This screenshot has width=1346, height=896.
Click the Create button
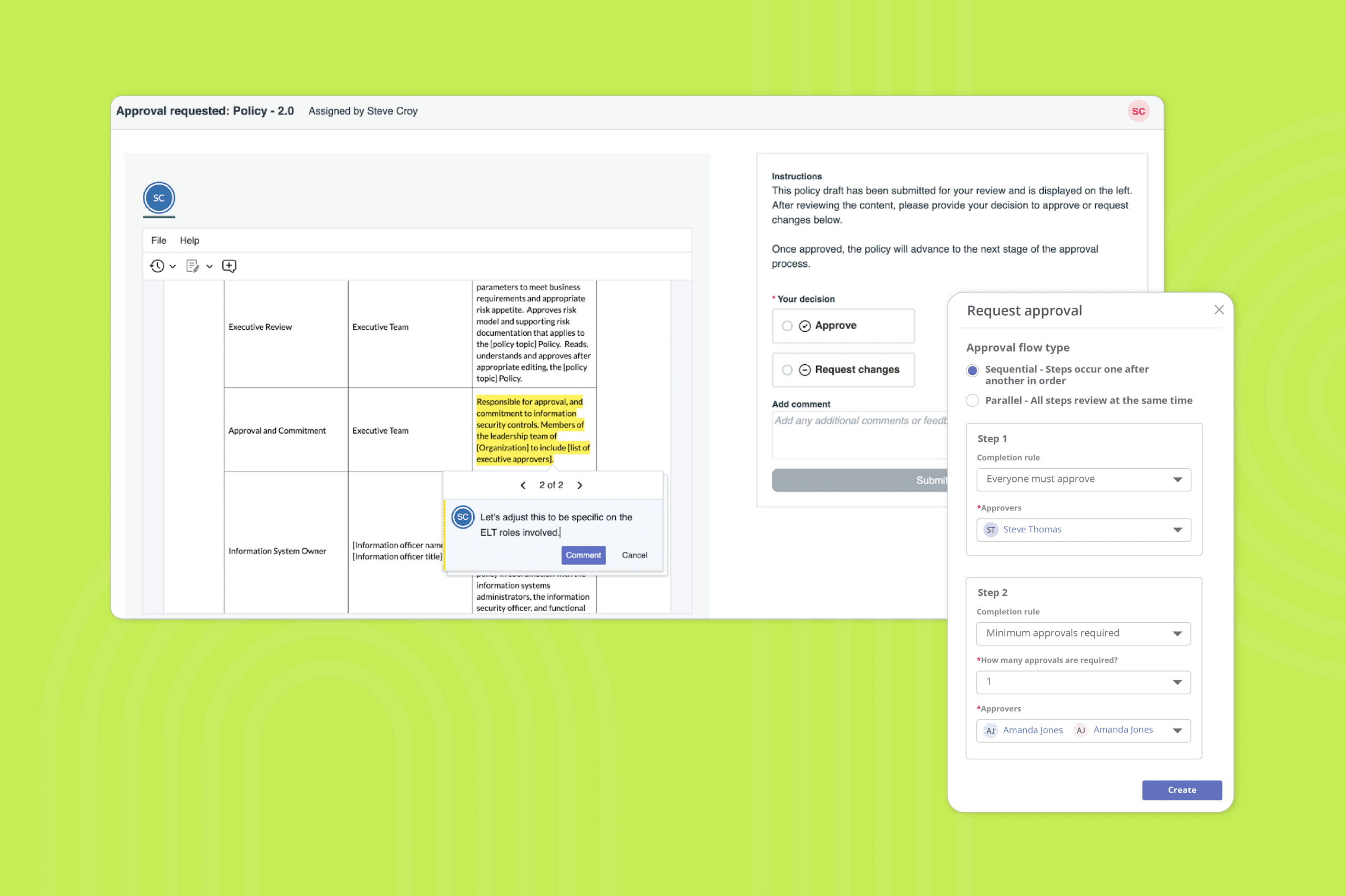[x=1181, y=790]
